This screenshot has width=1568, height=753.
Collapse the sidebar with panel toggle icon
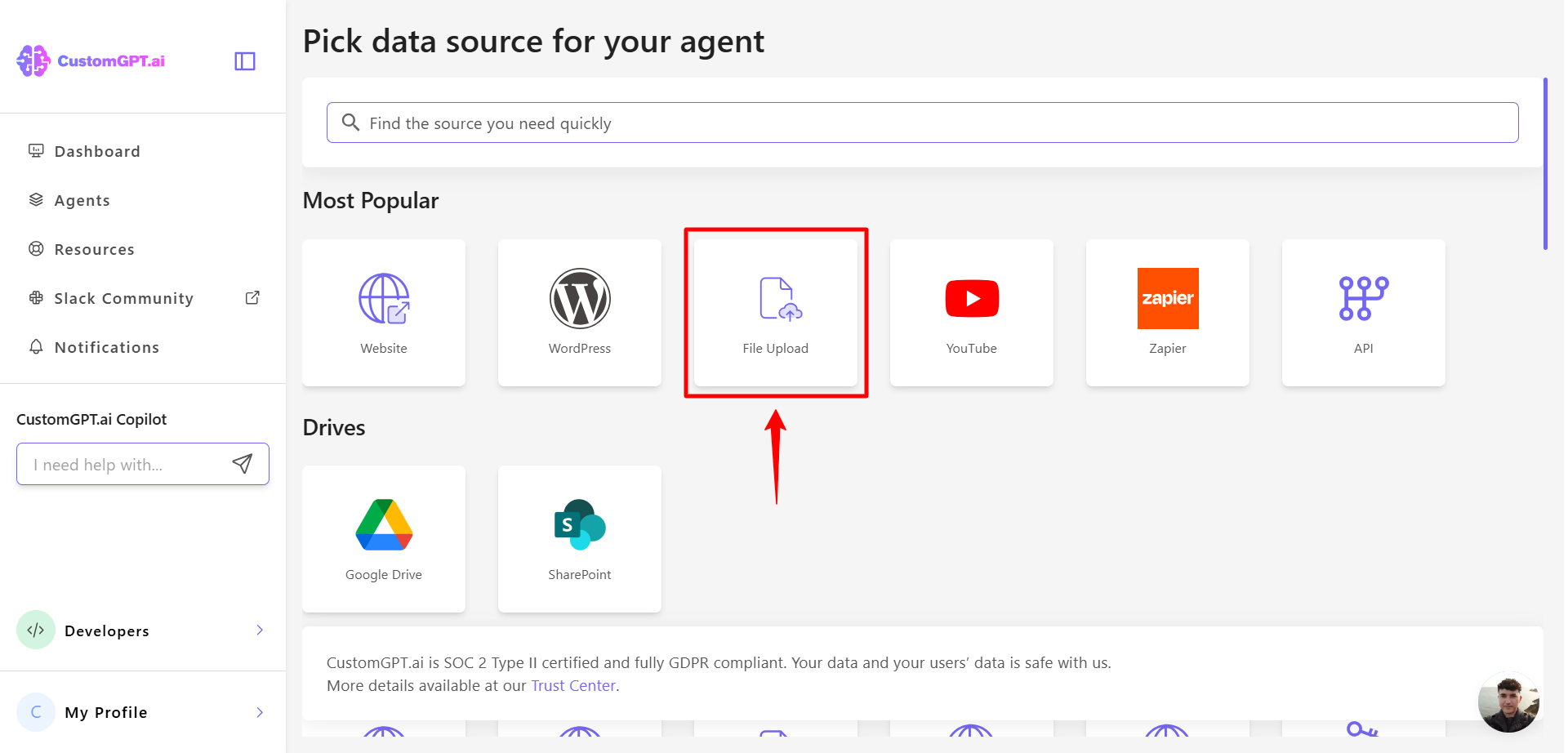[245, 61]
